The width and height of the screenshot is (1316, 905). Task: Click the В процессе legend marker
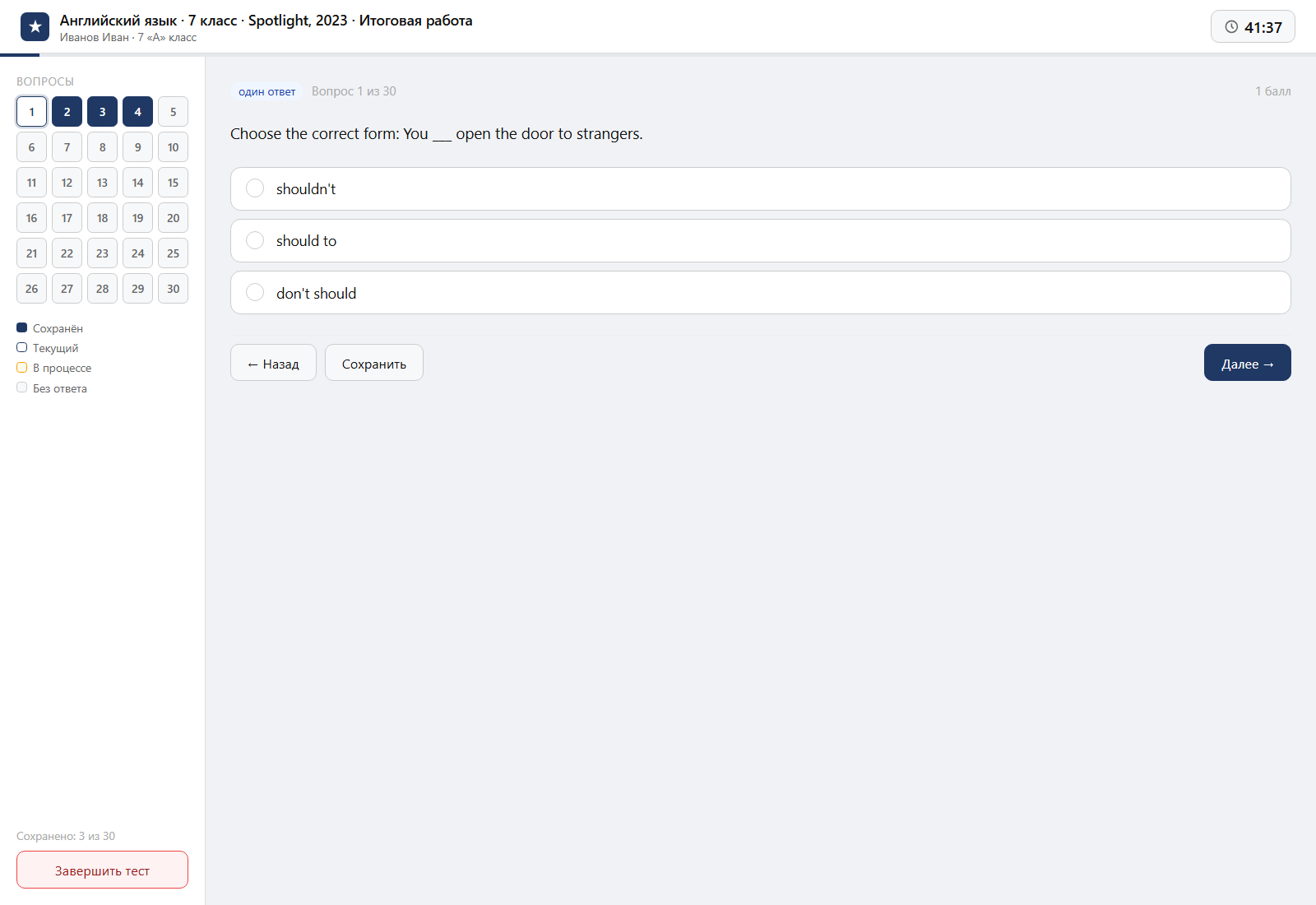pos(22,368)
